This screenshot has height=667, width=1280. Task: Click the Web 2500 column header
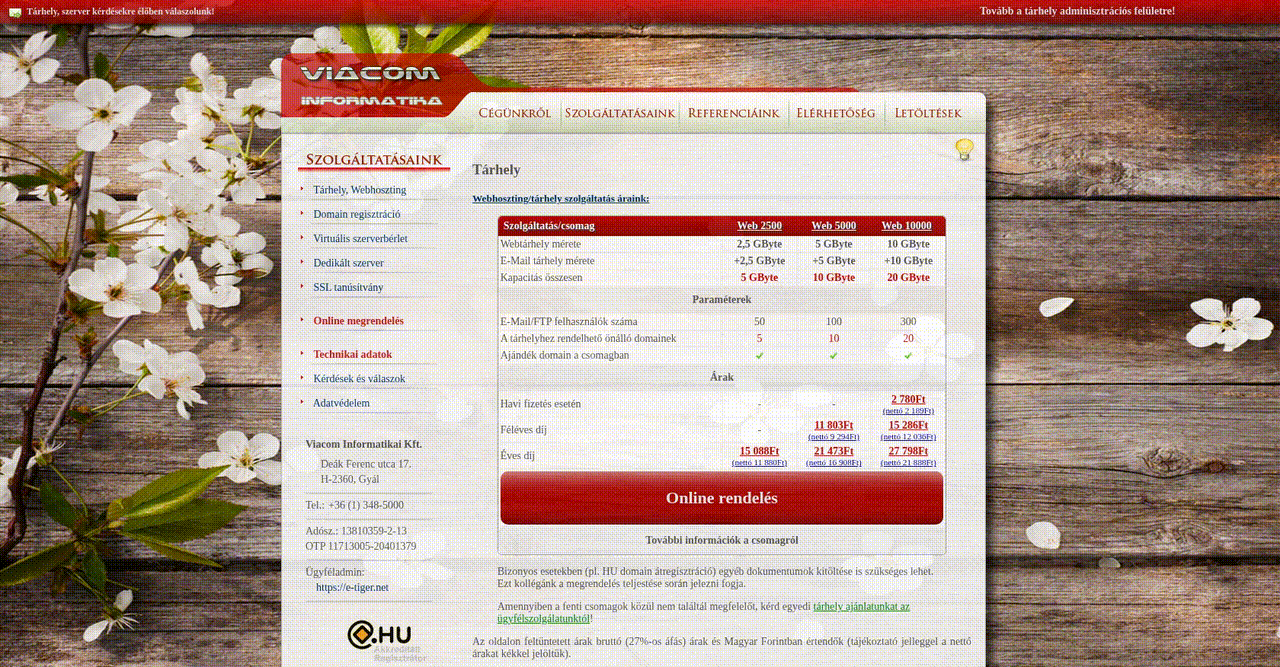pos(759,226)
